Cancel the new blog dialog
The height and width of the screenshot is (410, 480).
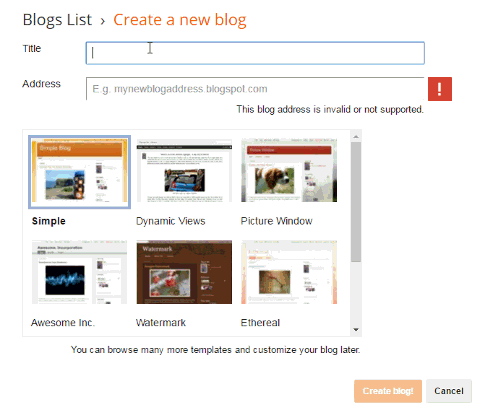(x=449, y=391)
